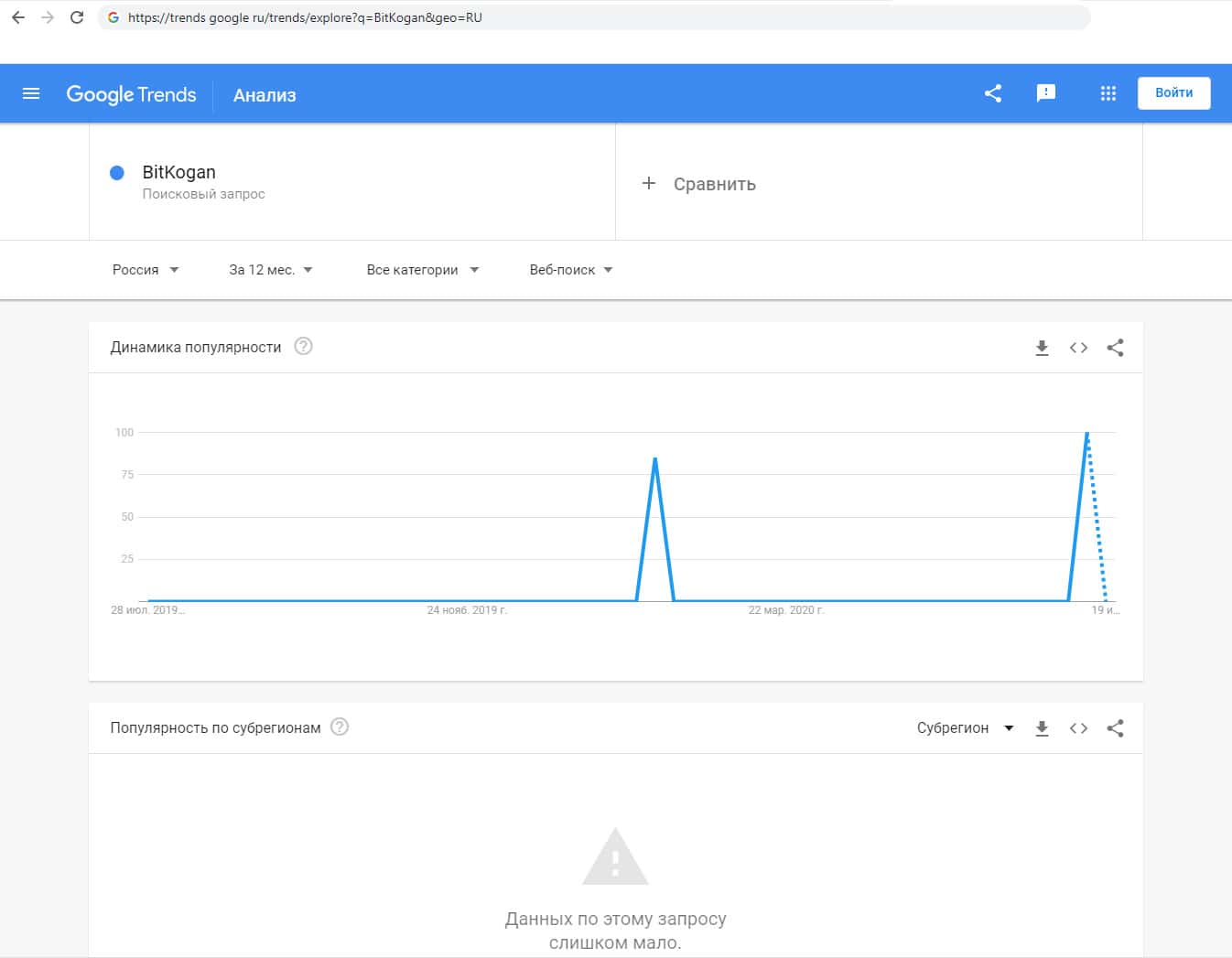The height and width of the screenshot is (958, 1232).
Task: Download the Динамика популярности chart CSV
Action: click(1042, 348)
